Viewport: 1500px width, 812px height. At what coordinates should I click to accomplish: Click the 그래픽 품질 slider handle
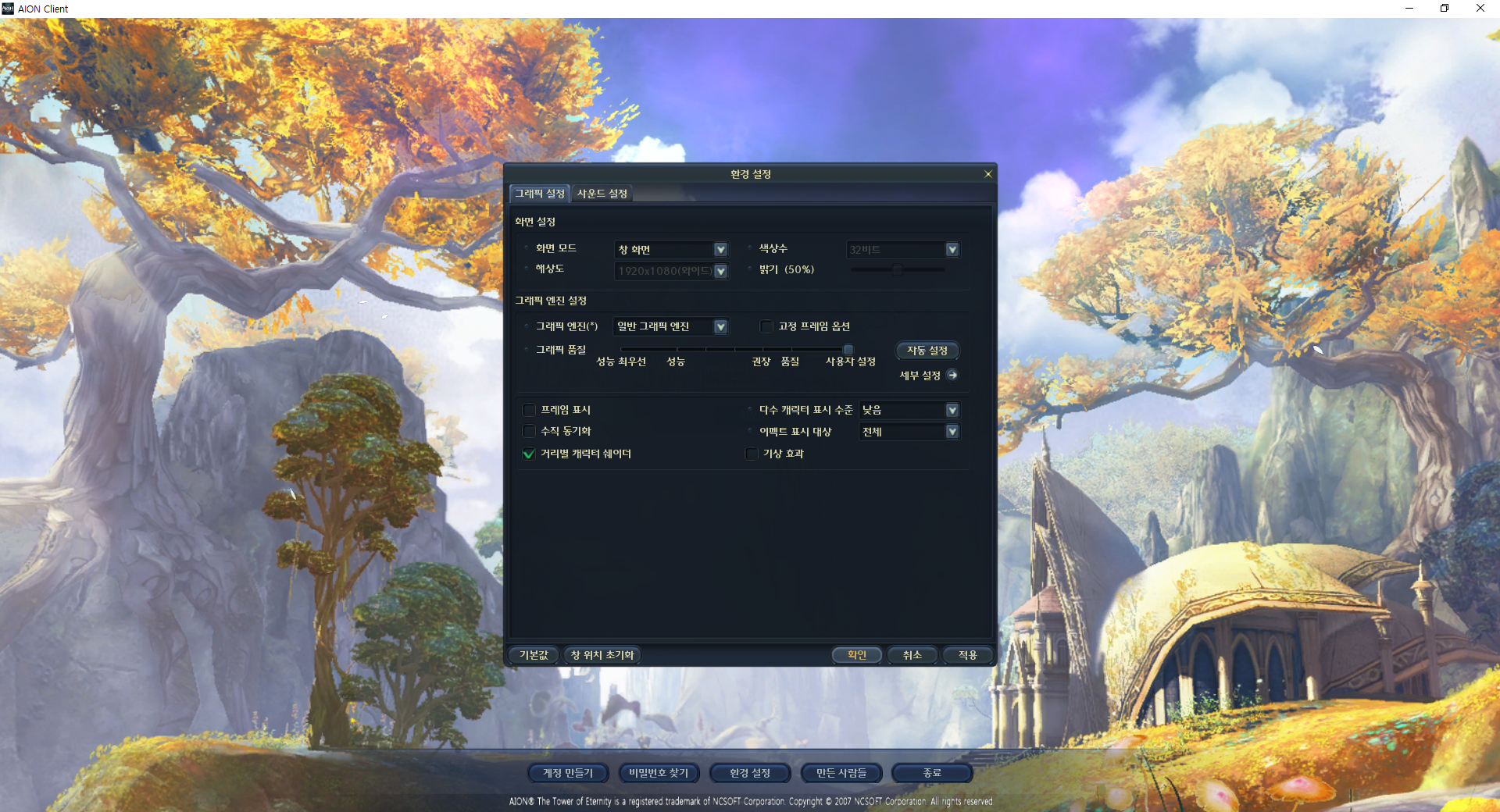pyautogui.click(x=848, y=349)
